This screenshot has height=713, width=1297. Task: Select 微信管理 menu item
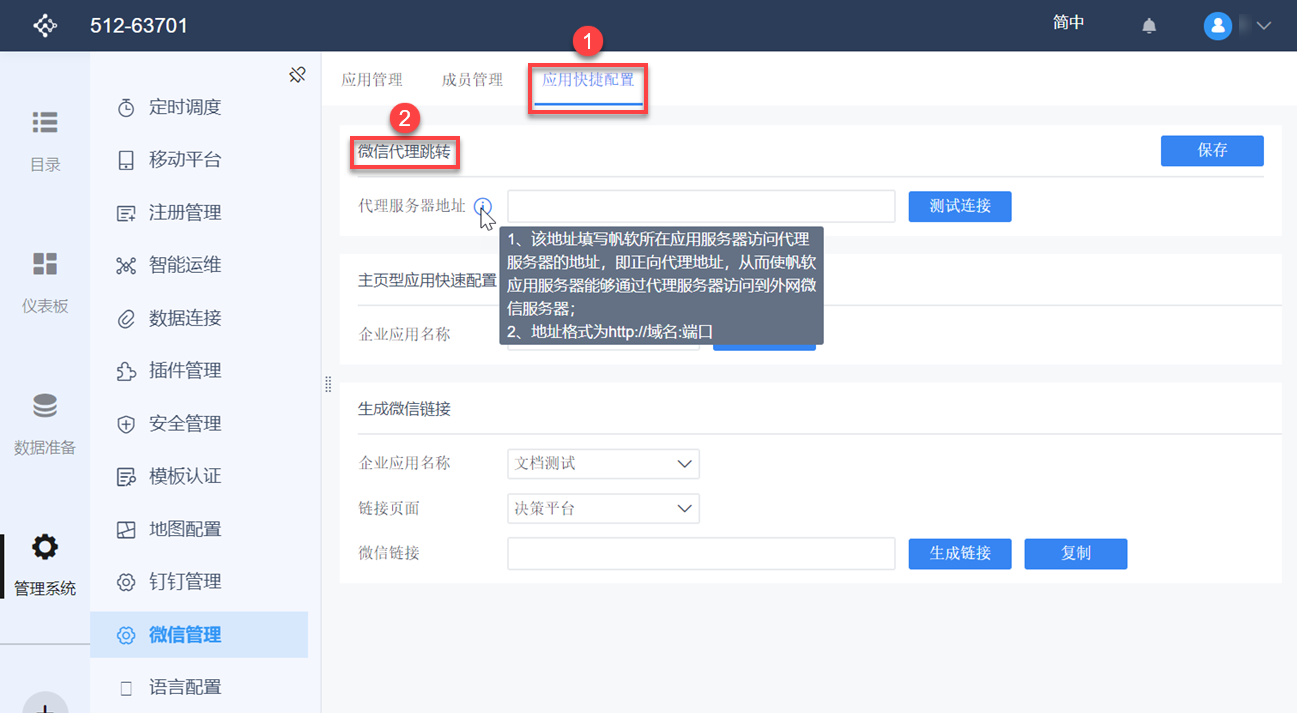[x=199, y=635]
